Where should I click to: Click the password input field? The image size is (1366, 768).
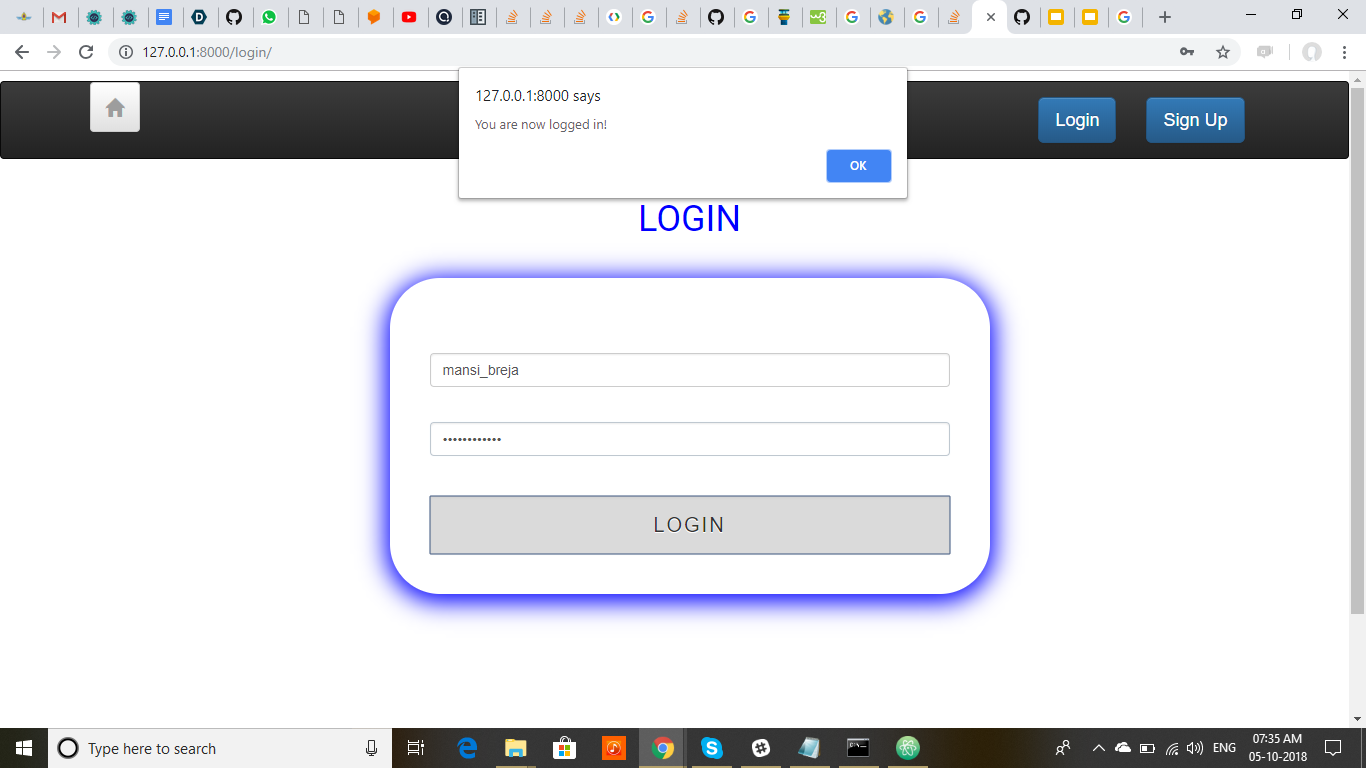[689, 439]
